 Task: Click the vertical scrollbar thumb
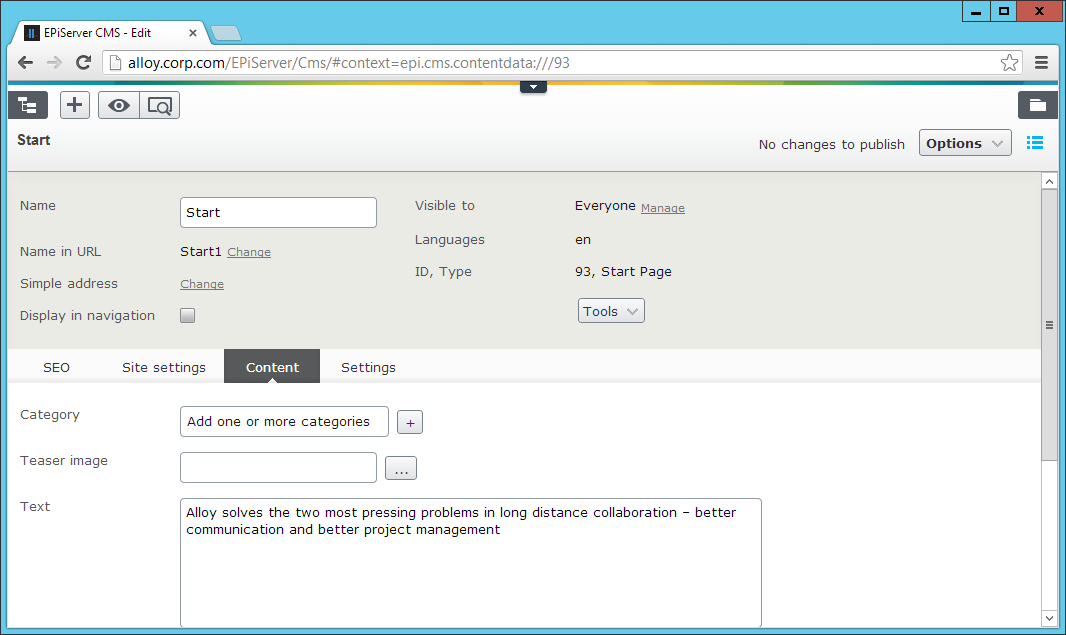pyautogui.click(x=1049, y=325)
